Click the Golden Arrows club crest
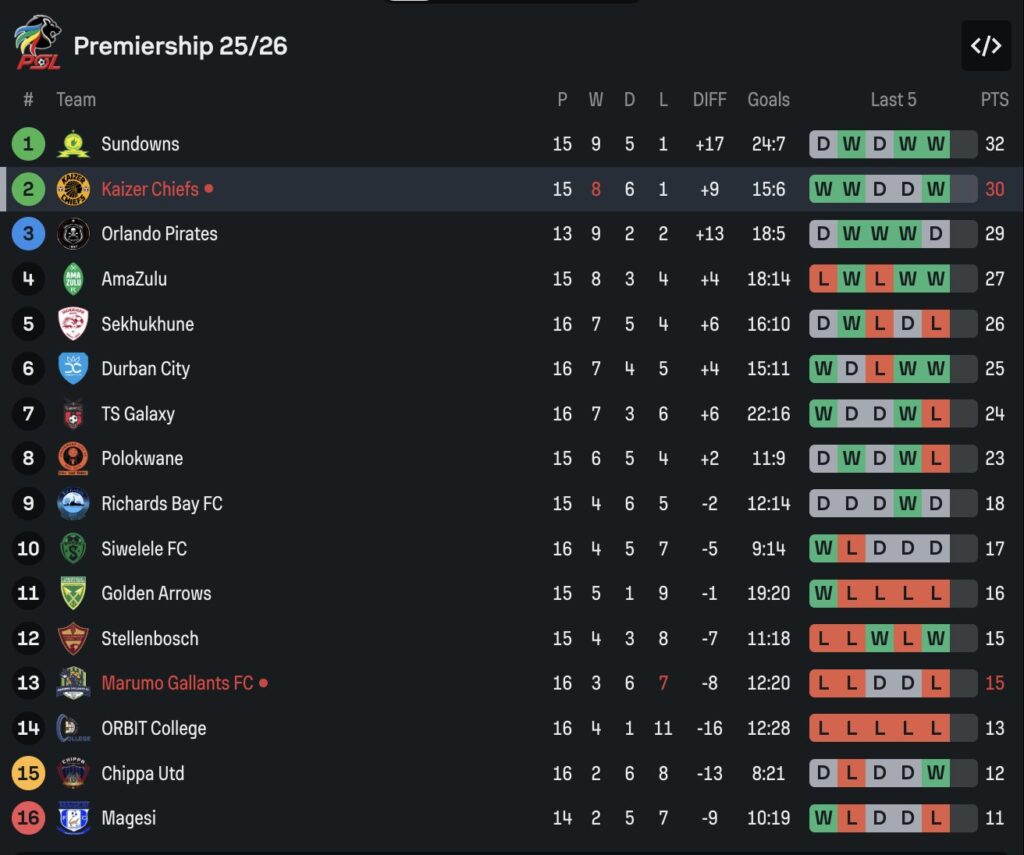 73,593
